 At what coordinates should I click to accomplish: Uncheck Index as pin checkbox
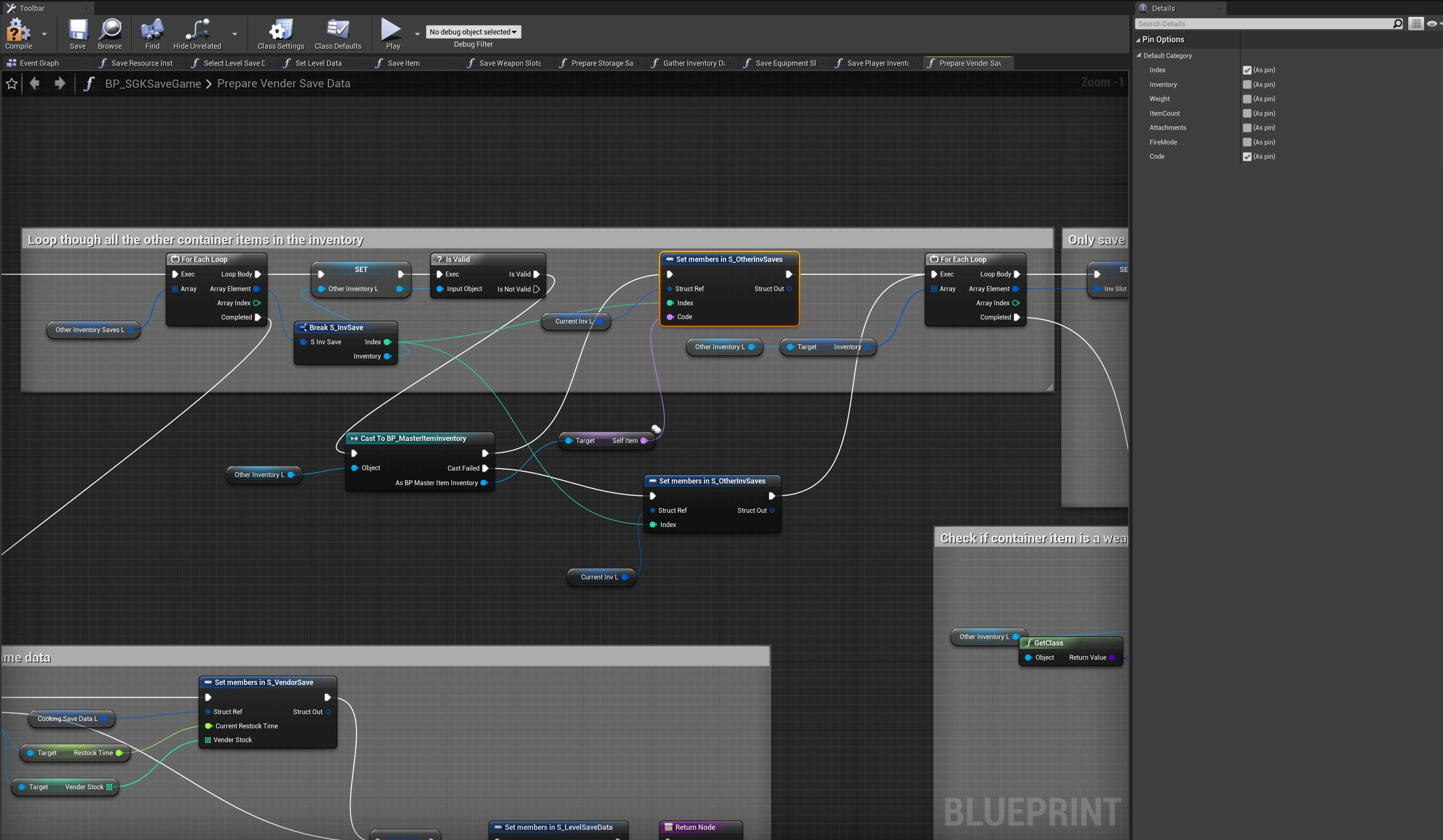tap(1246, 70)
